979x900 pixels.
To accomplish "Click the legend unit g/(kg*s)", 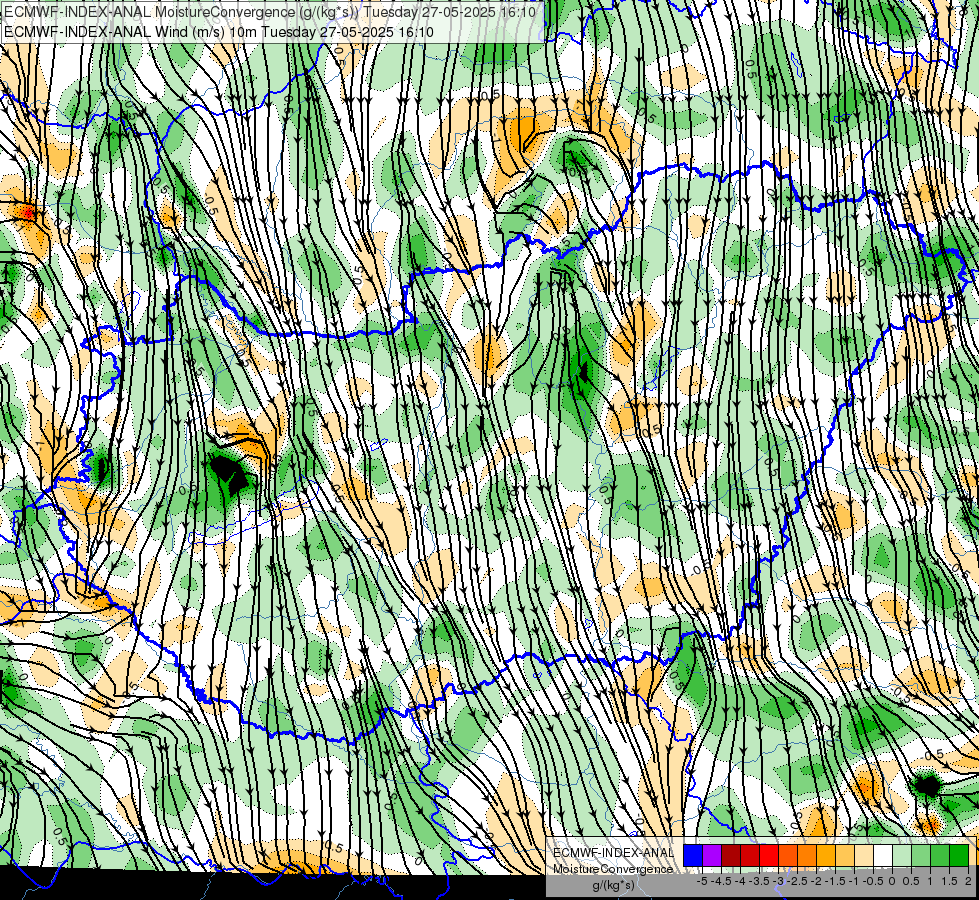I will pos(614,885).
